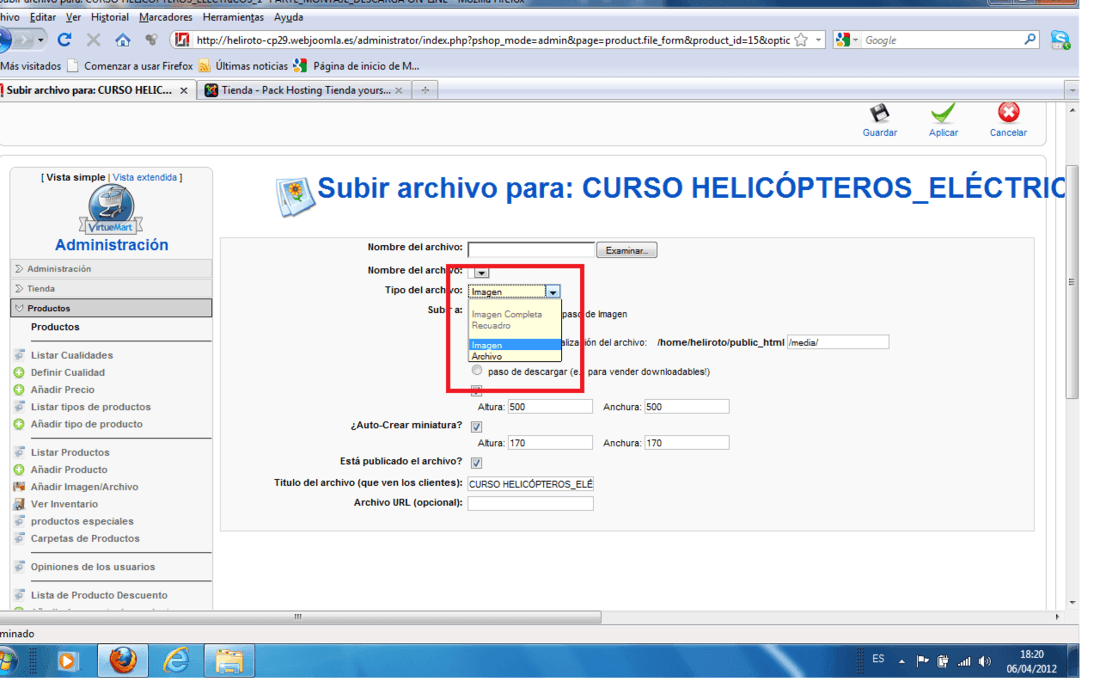
Task: Toggle the ¿Auto-Crear miniatura? checkbox
Action: (x=476, y=426)
